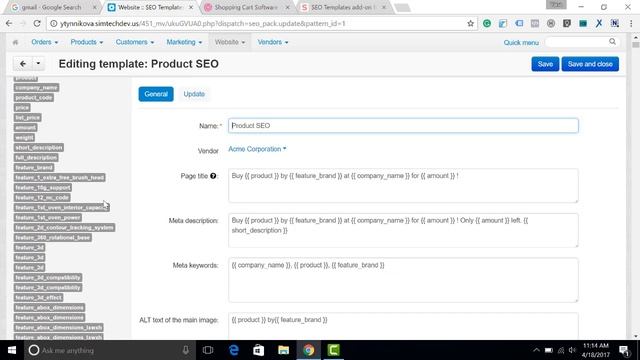This screenshot has width=640, height=360.
Task: Open Windows Store from taskbar
Action: tap(258, 350)
